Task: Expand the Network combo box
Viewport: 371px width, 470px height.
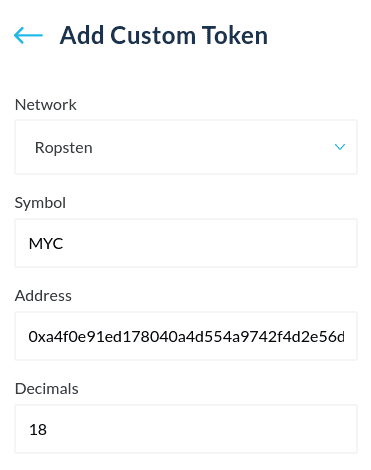Action: [x=186, y=147]
